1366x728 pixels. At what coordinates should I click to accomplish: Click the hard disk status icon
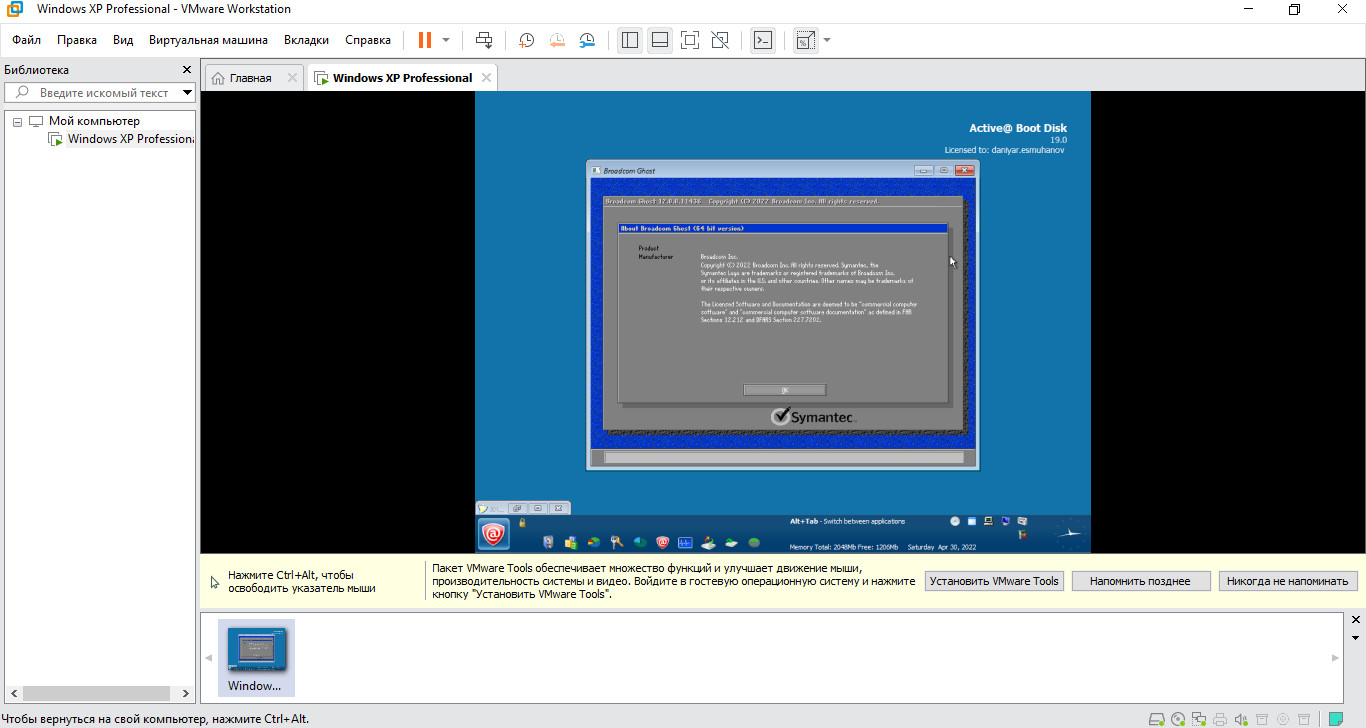[1157, 718]
